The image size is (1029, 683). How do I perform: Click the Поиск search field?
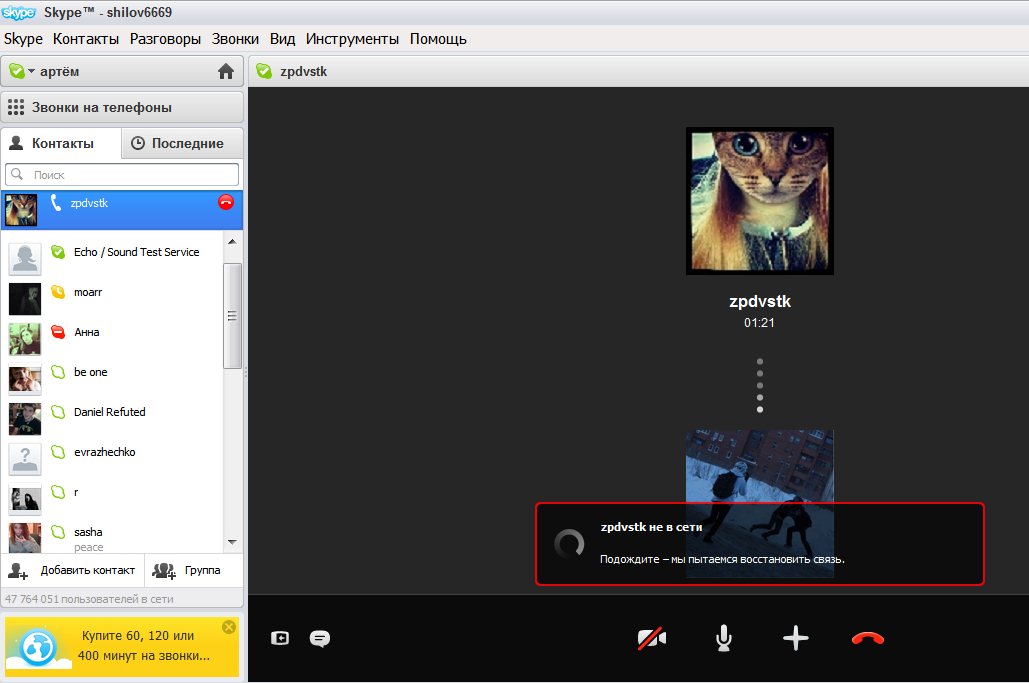pyautogui.click(x=122, y=175)
